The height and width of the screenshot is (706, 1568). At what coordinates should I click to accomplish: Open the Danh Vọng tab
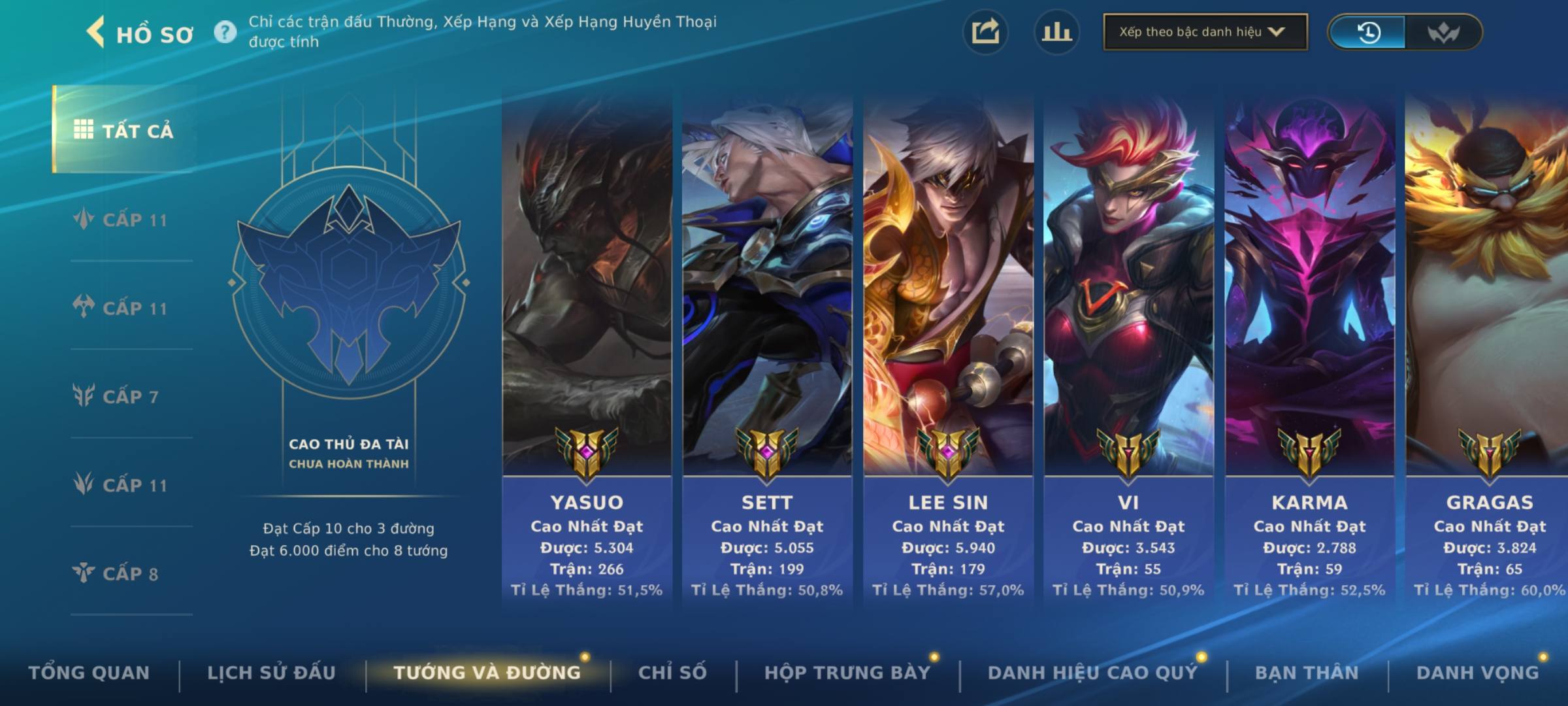[x=1477, y=672]
